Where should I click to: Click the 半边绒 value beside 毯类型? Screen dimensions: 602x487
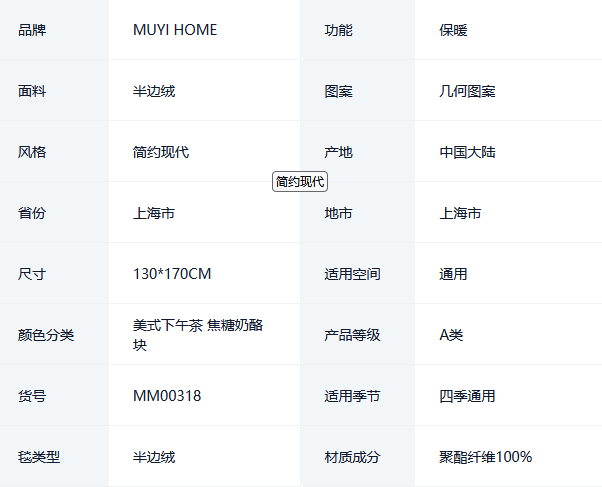pos(154,457)
